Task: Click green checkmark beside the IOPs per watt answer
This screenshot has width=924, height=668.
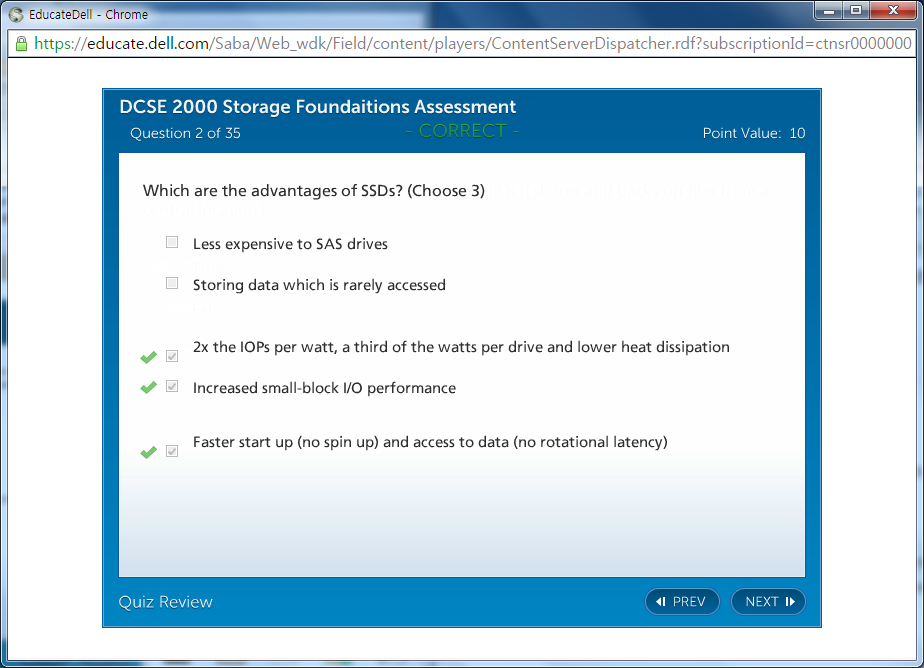Action: click(x=149, y=357)
